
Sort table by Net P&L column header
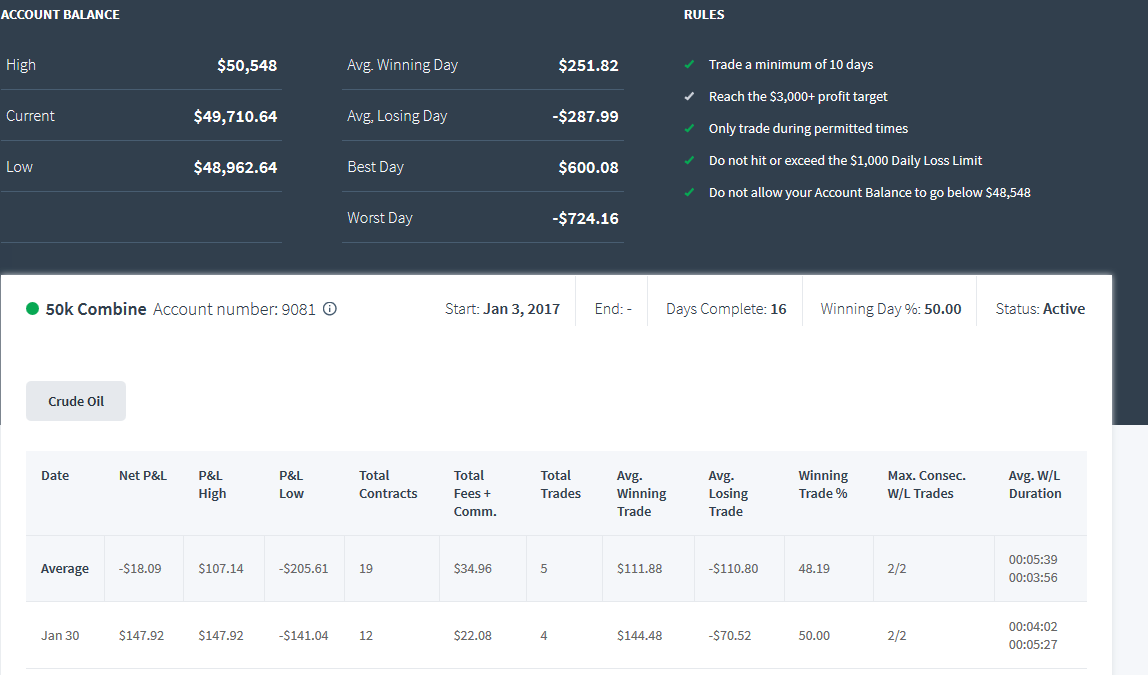pos(143,475)
